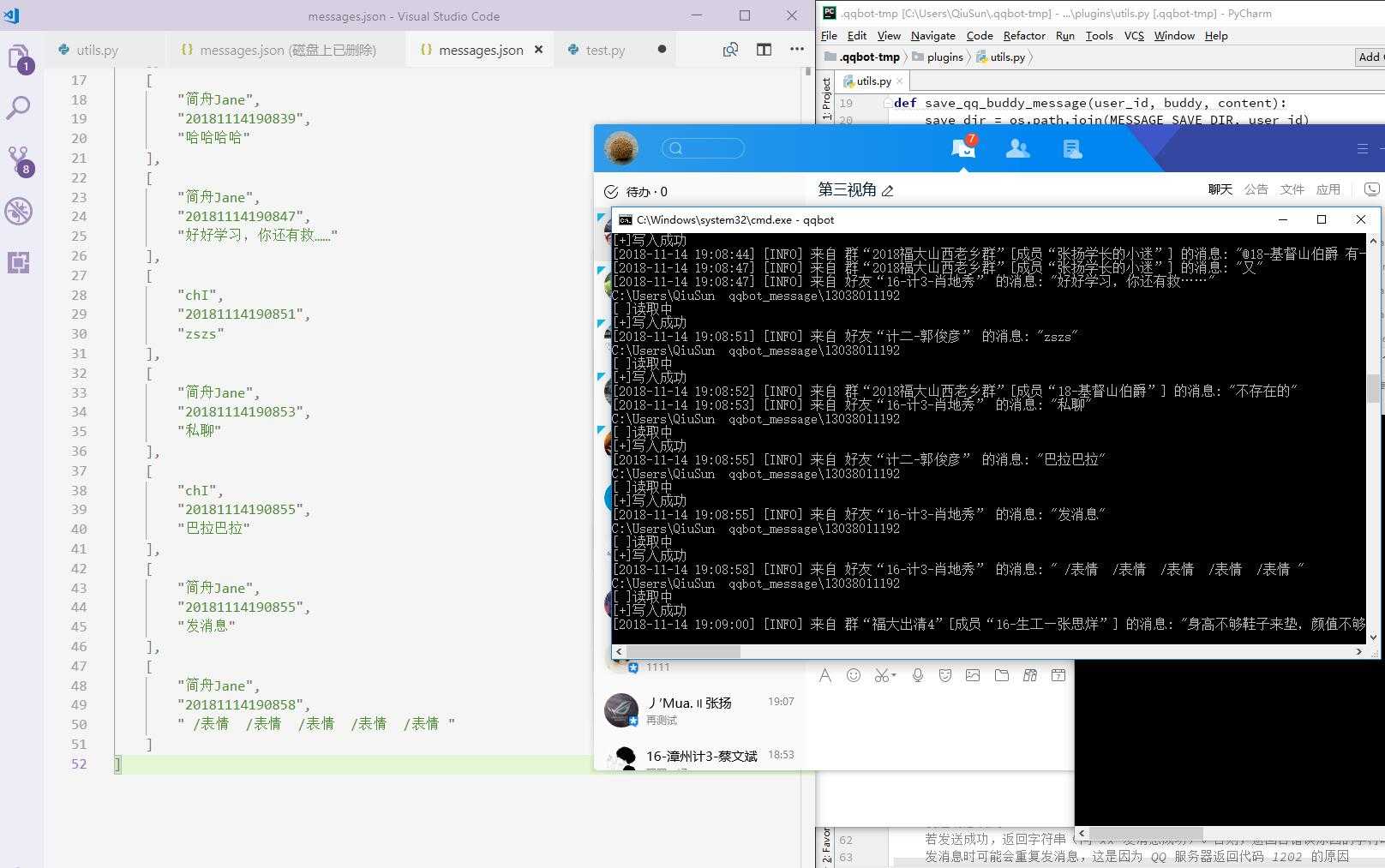The height and width of the screenshot is (868, 1385).
Task: Edit the 第三视角 group name pencil icon
Action: coord(888,191)
